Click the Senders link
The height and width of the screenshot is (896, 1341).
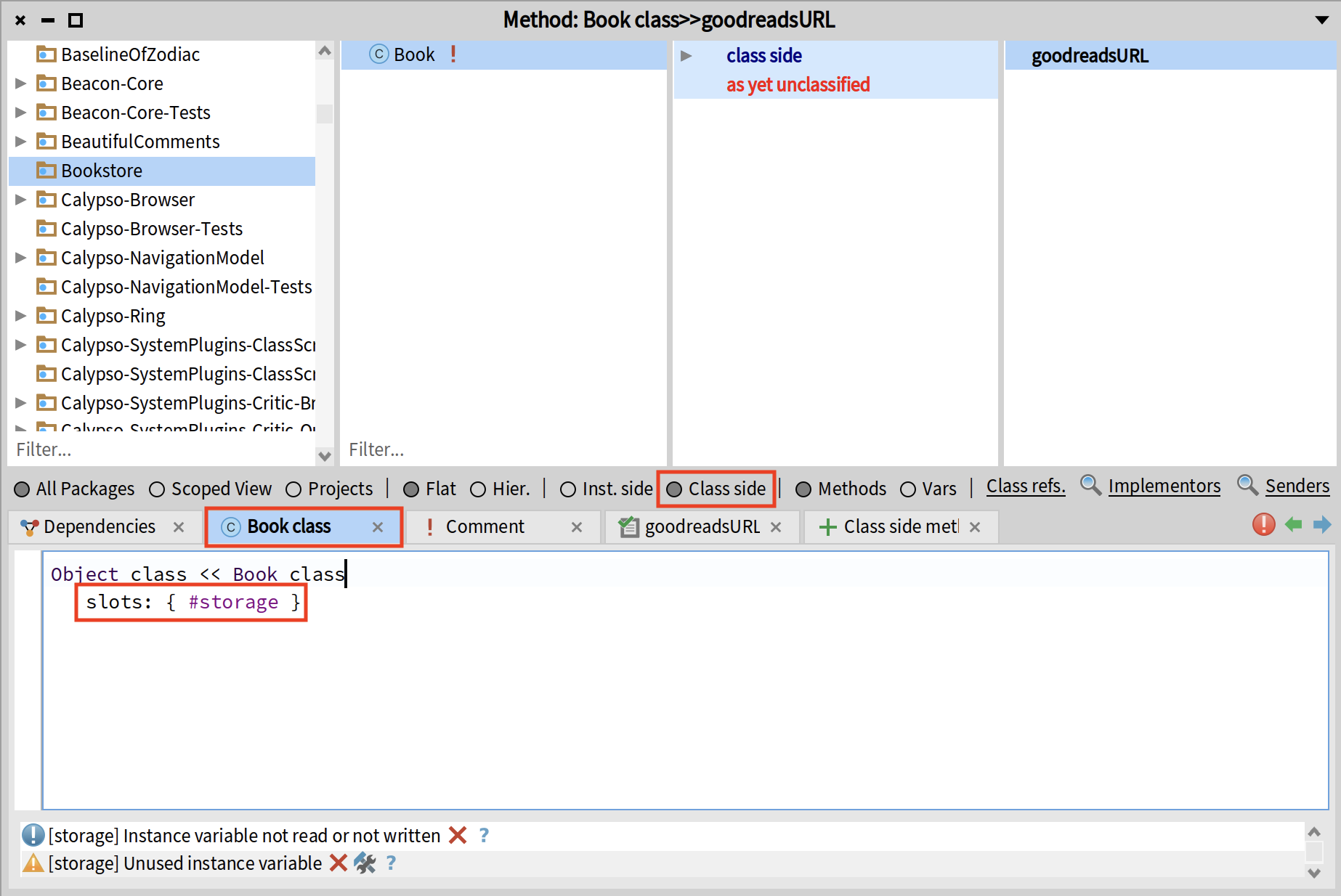(1297, 486)
